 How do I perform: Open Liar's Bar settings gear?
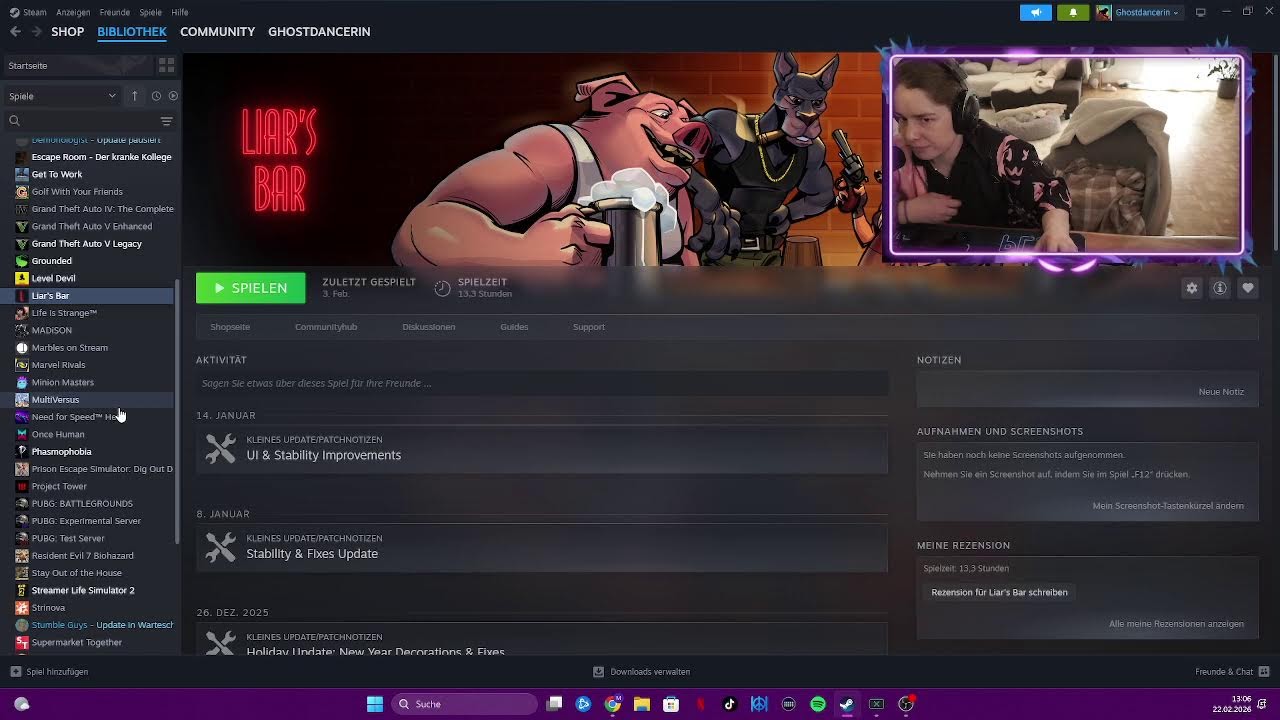[x=1191, y=288]
